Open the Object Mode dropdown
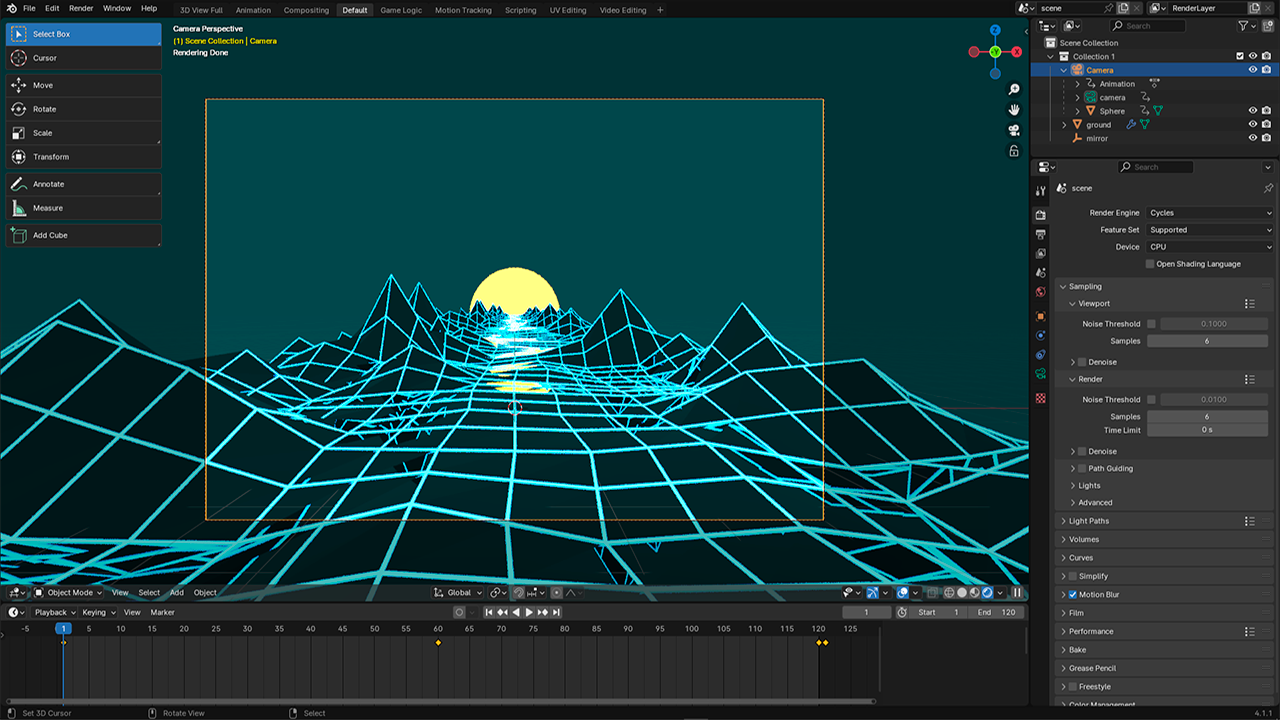 click(x=68, y=593)
